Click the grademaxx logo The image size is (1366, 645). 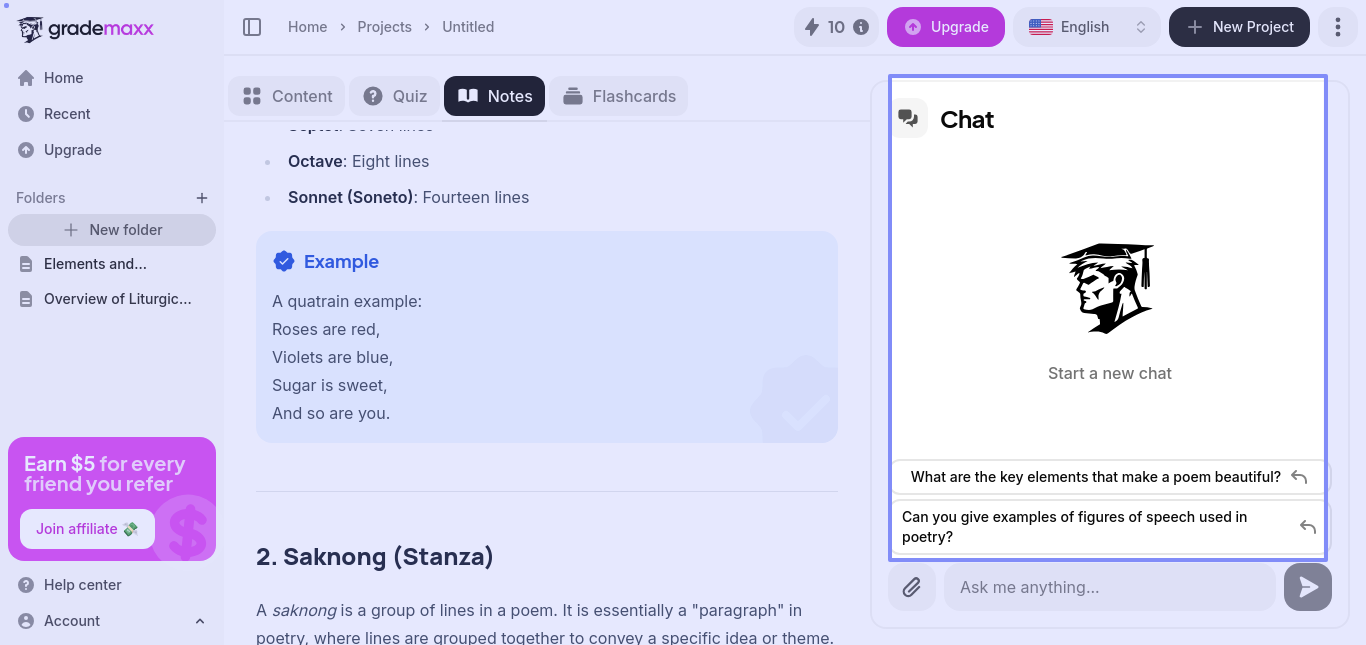[85, 28]
